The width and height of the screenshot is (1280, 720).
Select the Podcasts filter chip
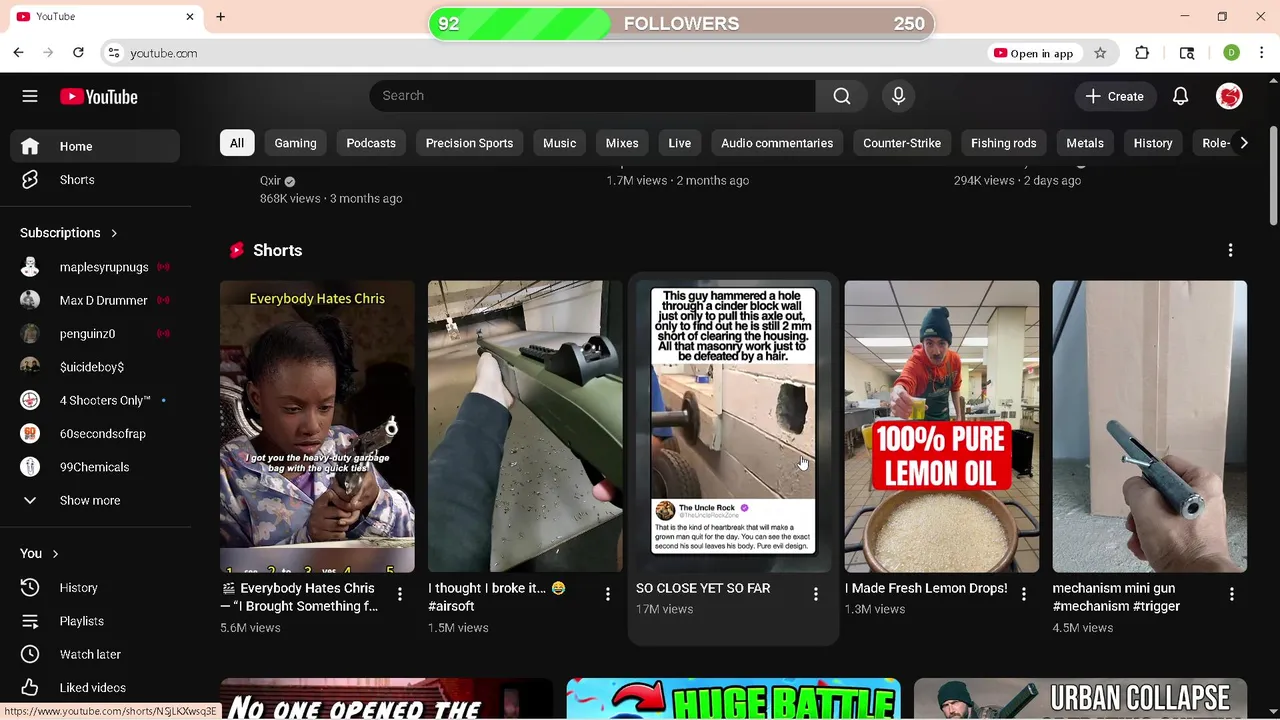coord(371,143)
